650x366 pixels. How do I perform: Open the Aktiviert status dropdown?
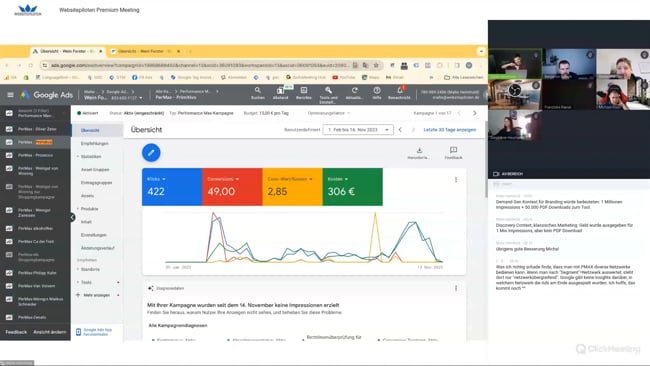click(87, 113)
